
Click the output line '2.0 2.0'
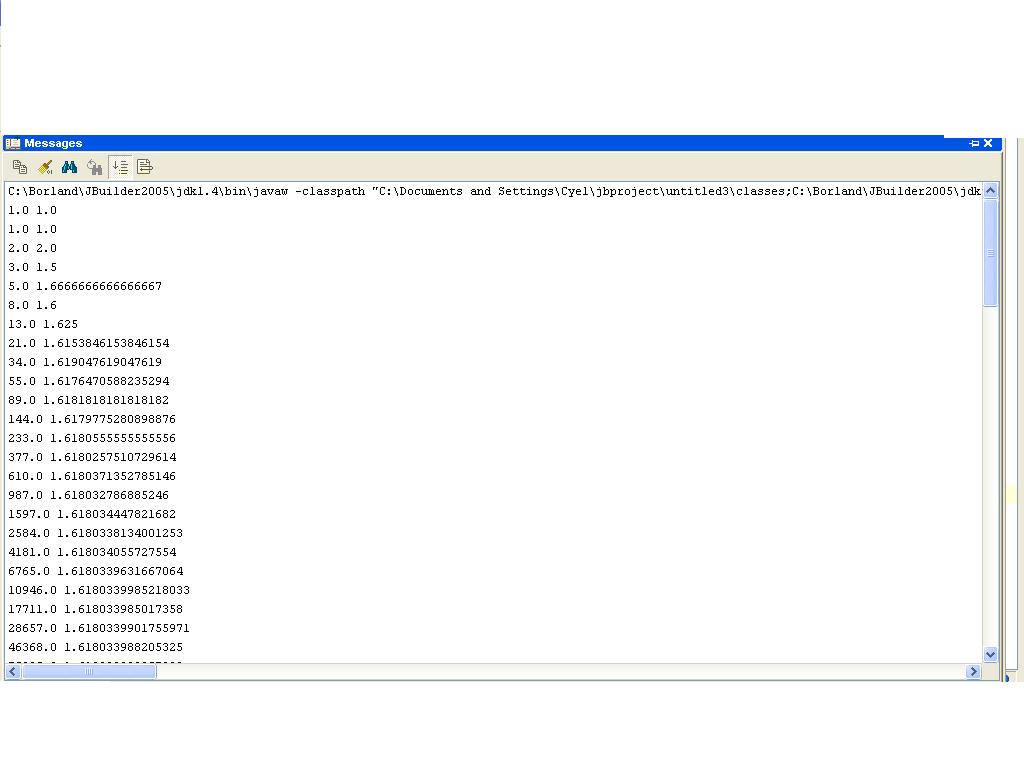(33, 248)
